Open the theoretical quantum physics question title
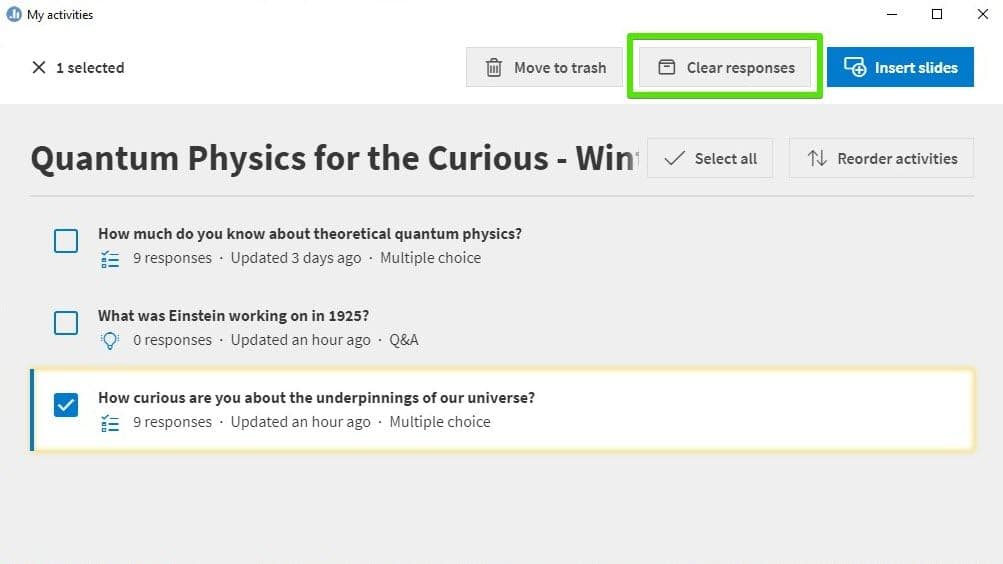1003x564 pixels. 310,234
